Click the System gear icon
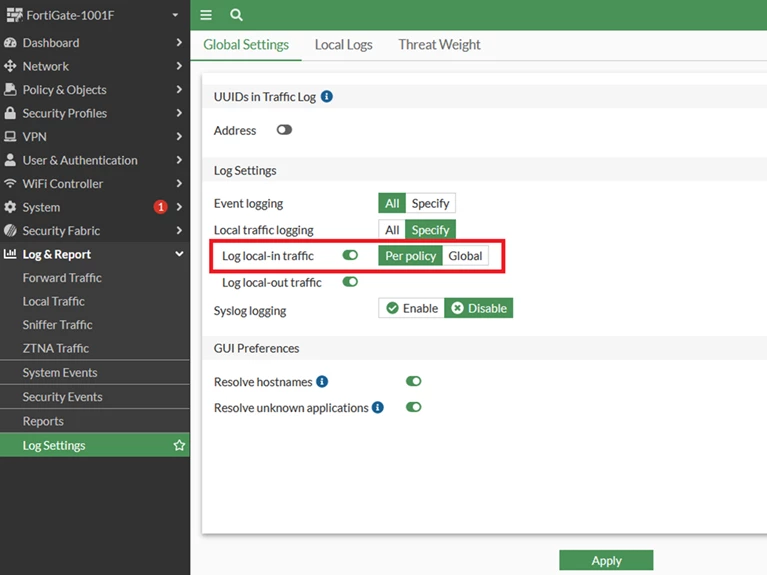 click(10, 207)
